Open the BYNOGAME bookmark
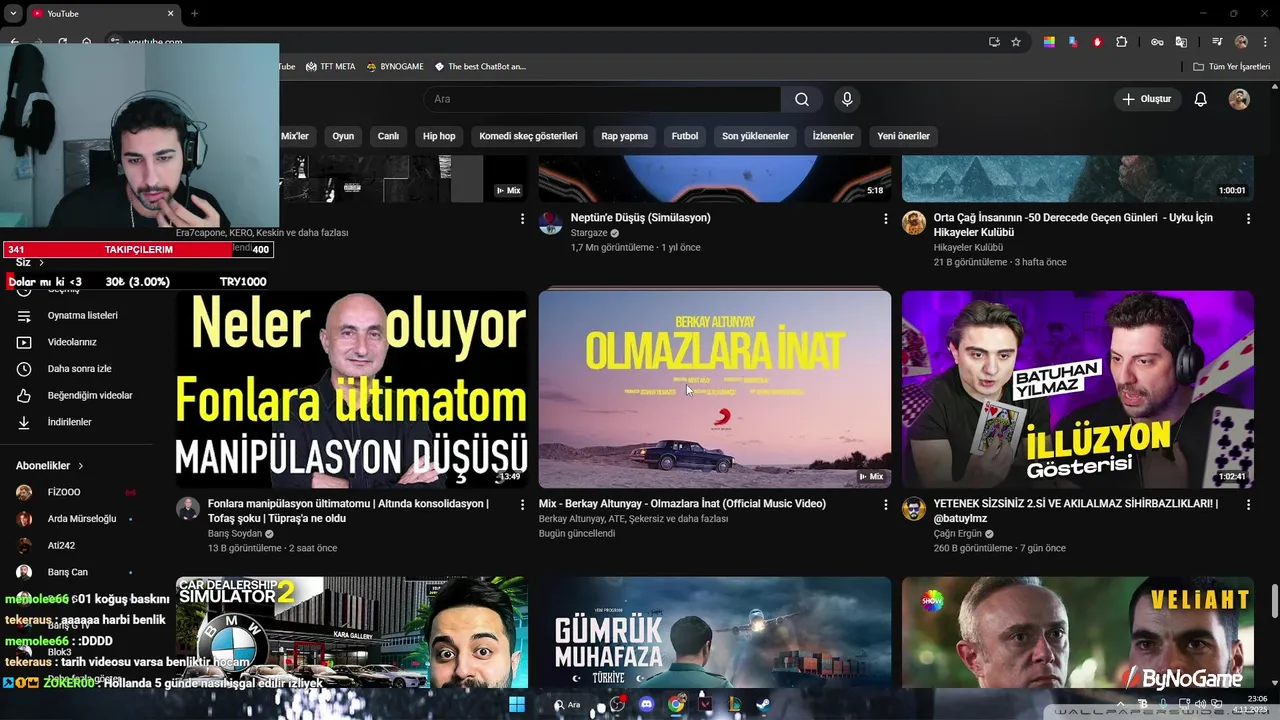 [x=395, y=67]
